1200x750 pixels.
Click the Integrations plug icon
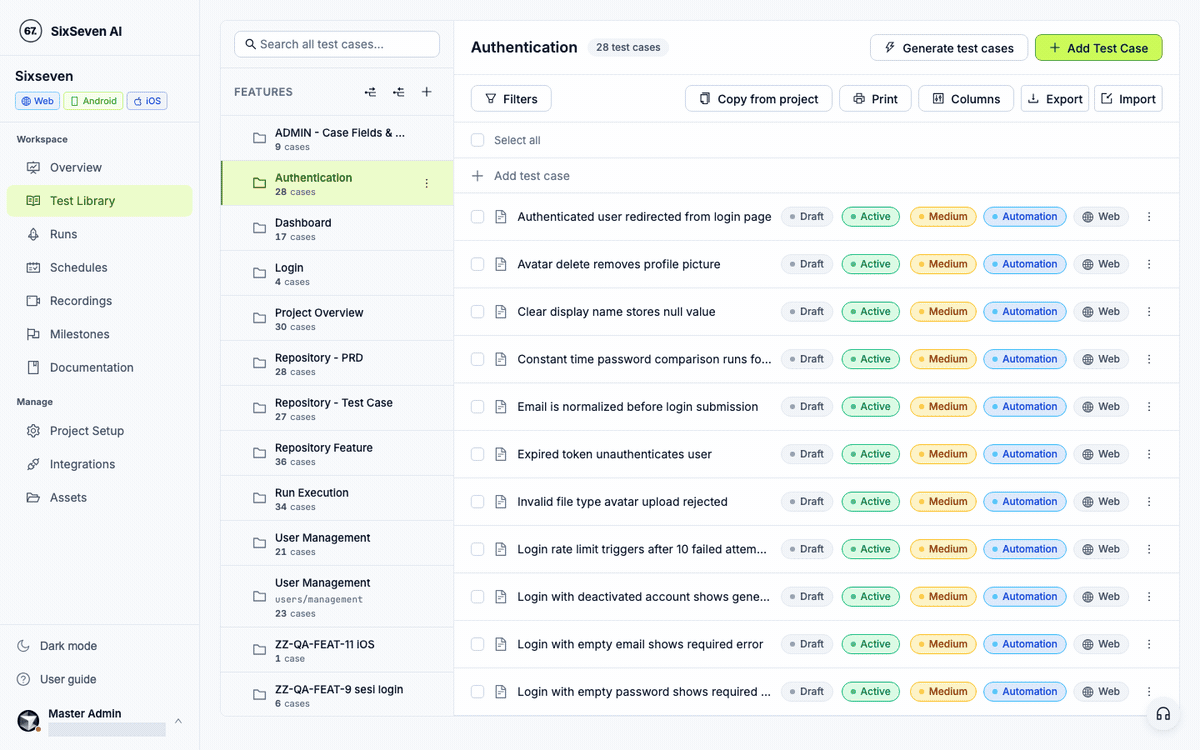pyautogui.click(x=33, y=464)
